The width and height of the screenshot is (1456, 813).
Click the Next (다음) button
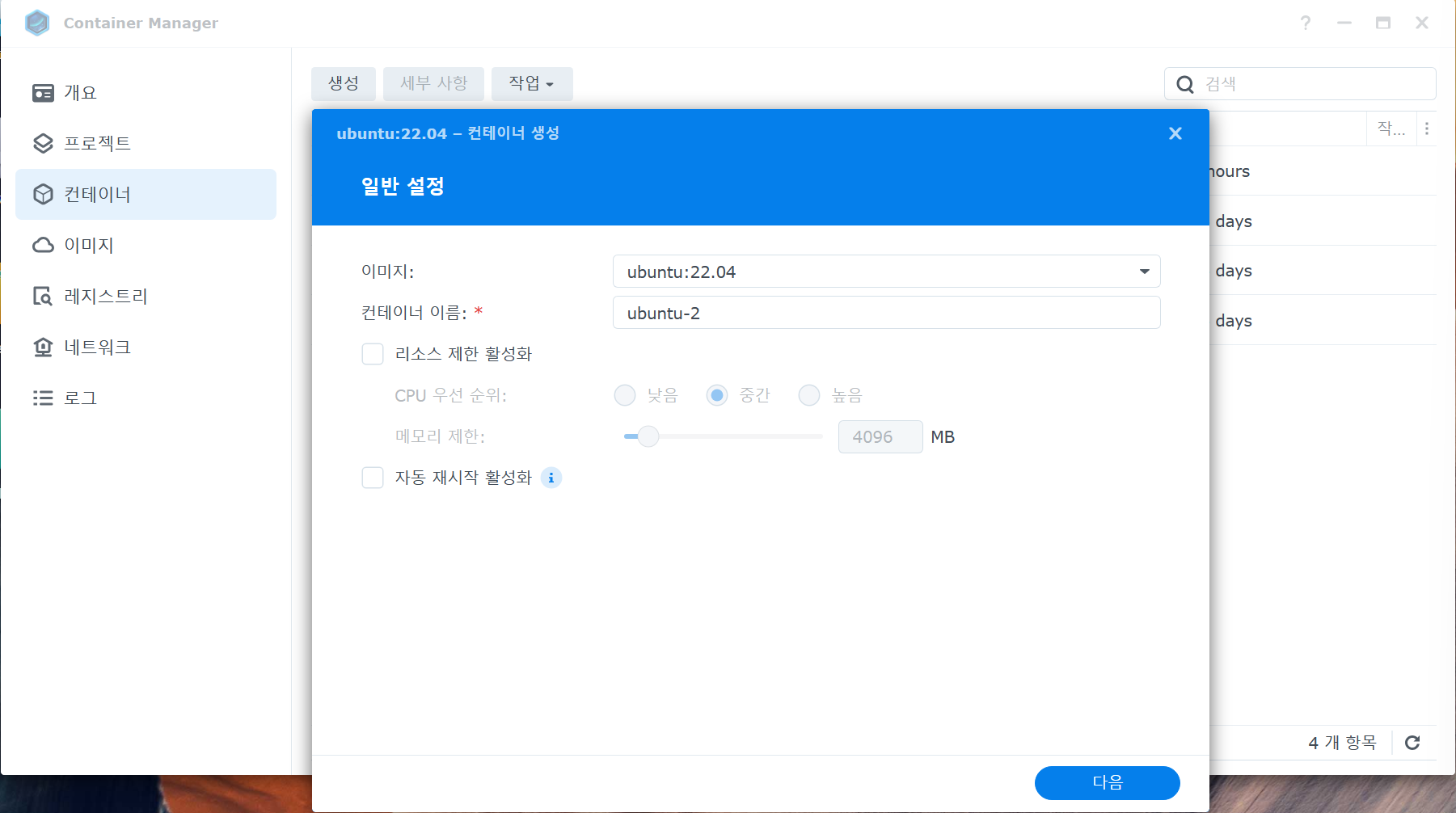(1107, 782)
